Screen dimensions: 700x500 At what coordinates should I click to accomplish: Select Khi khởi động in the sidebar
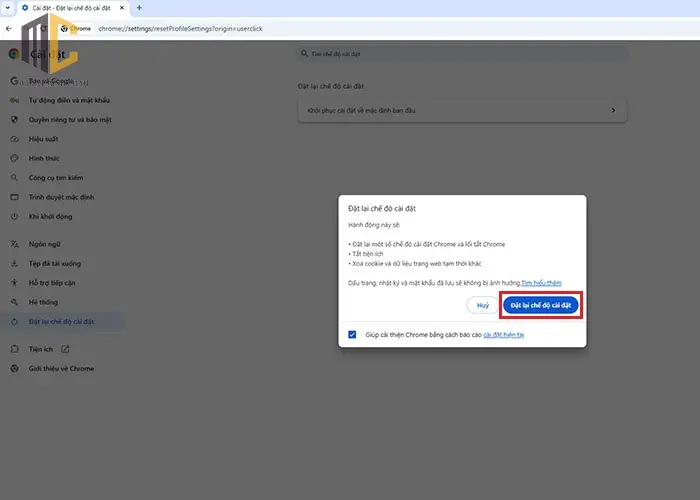click(50, 217)
